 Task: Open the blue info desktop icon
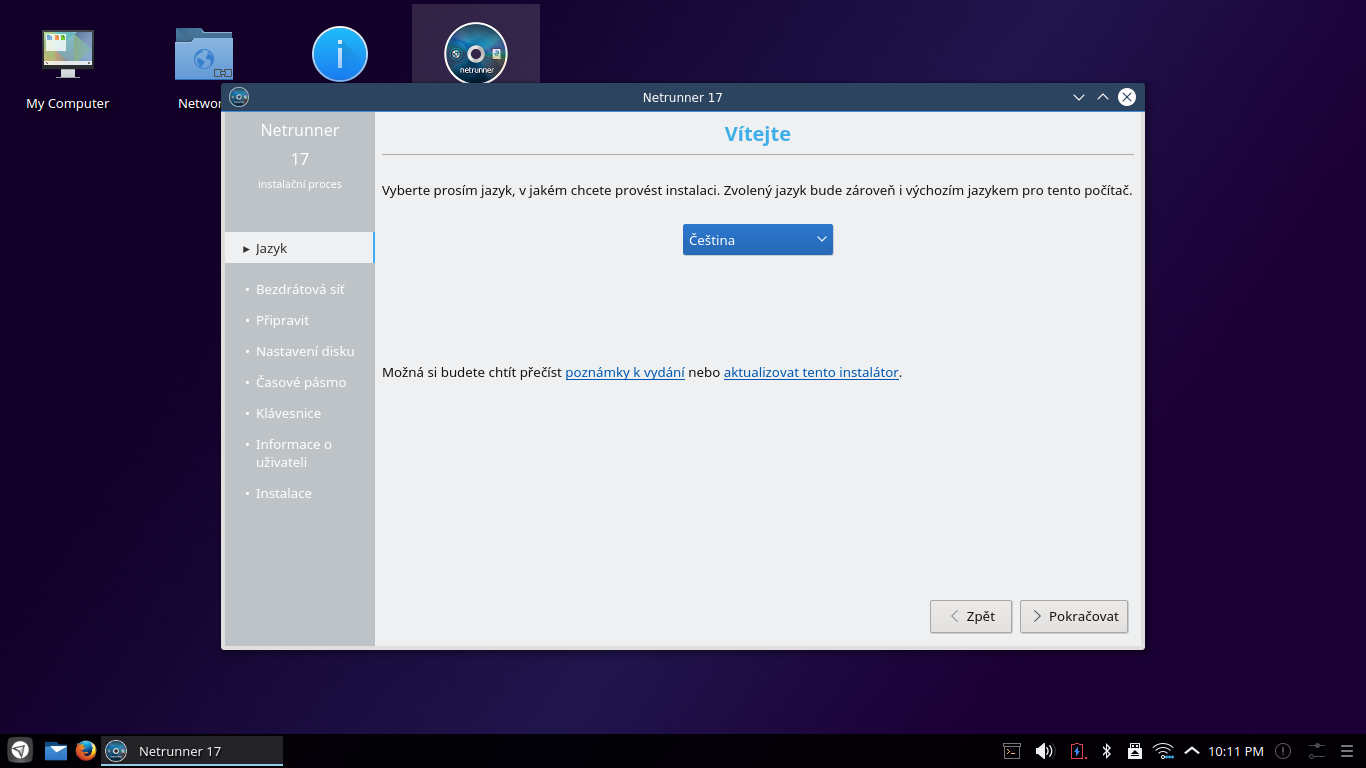click(340, 54)
